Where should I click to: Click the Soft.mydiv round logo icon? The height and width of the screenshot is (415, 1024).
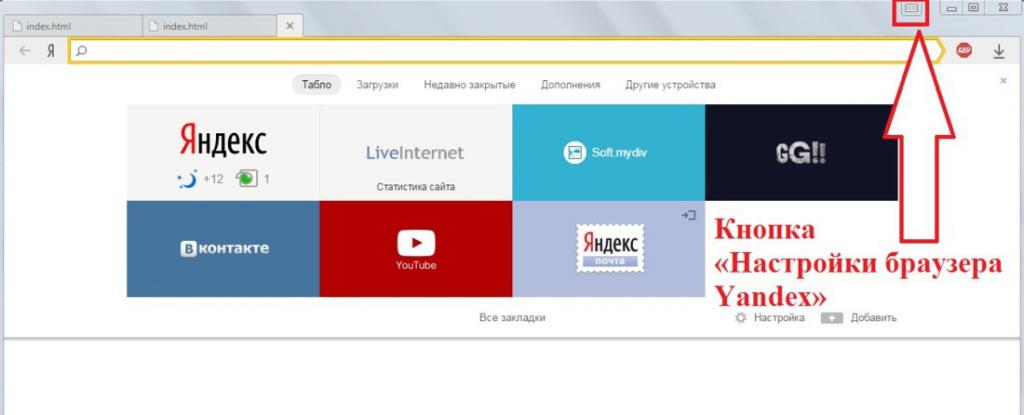(x=575, y=152)
